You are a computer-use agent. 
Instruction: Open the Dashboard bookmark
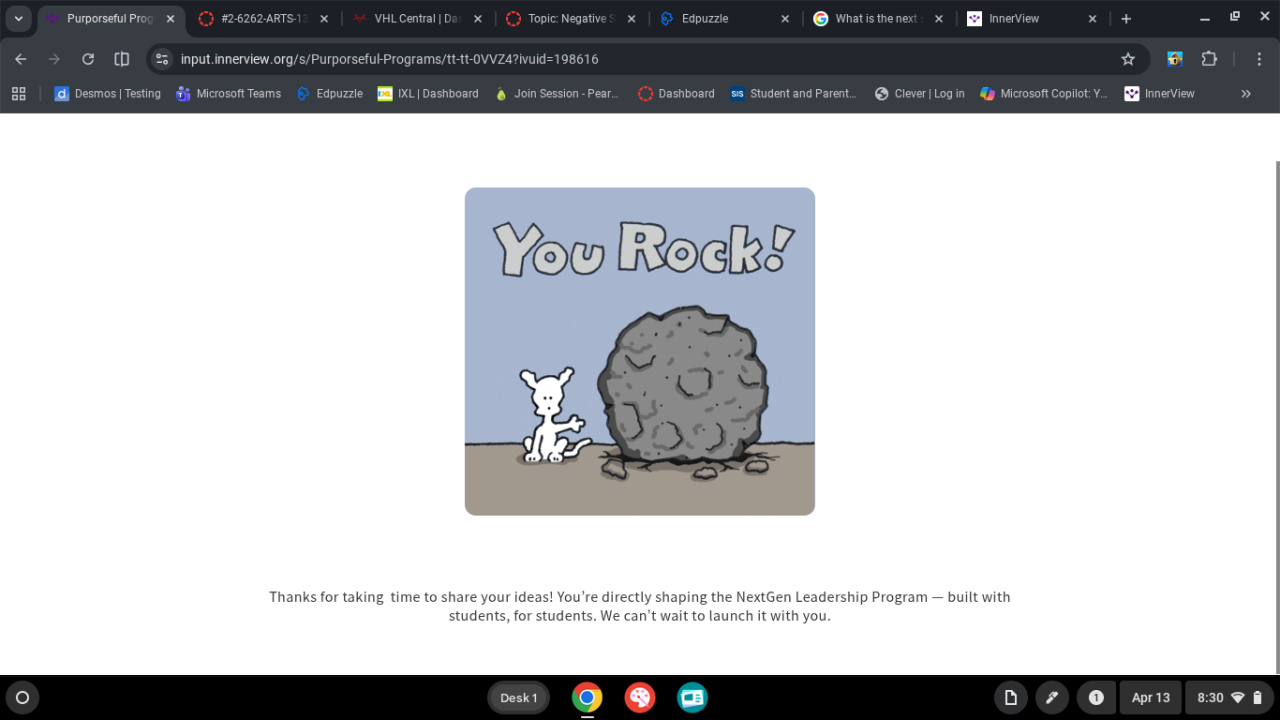point(676,93)
